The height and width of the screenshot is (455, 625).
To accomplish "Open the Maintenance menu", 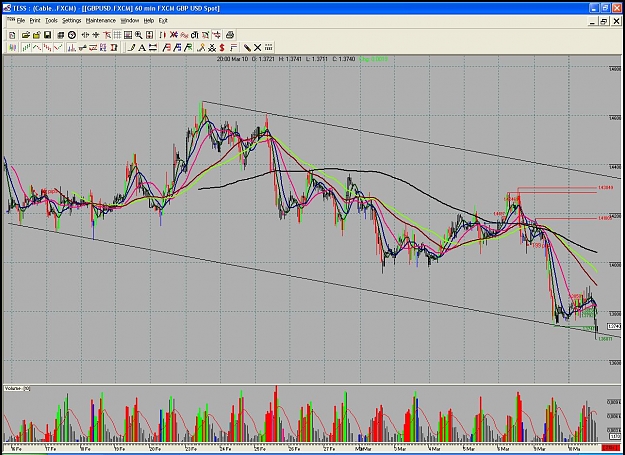I will 100,20.
